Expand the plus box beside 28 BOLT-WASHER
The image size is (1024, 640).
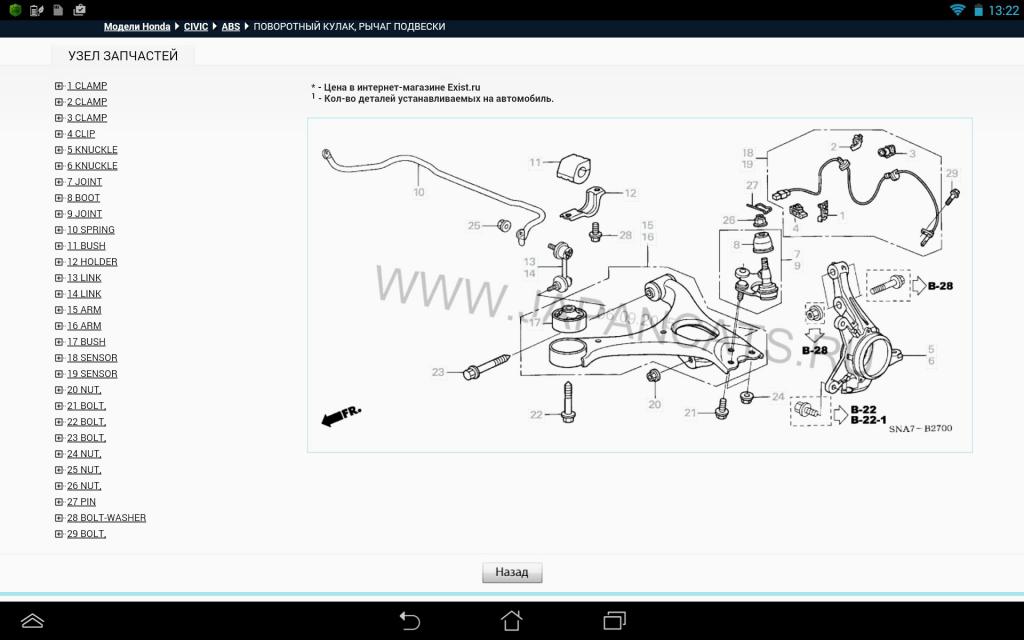[59, 518]
